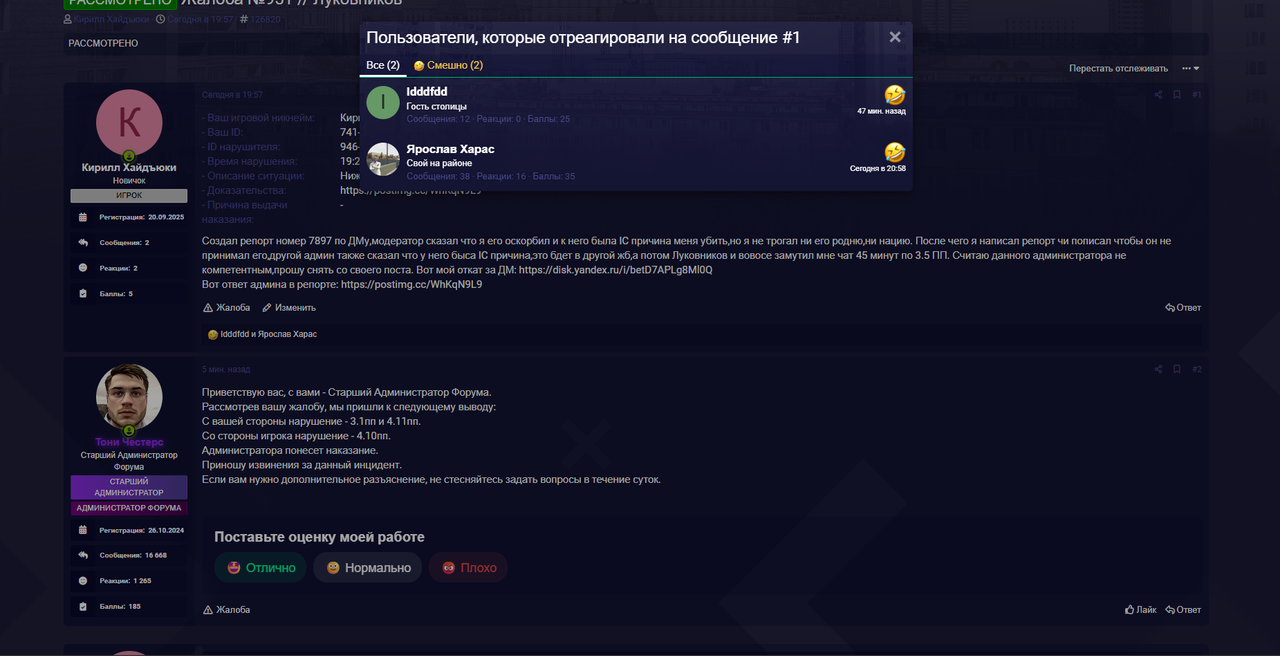Click Idddfdd green avatar in dialog
This screenshot has height=656, width=1280.
tap(383, 103)
